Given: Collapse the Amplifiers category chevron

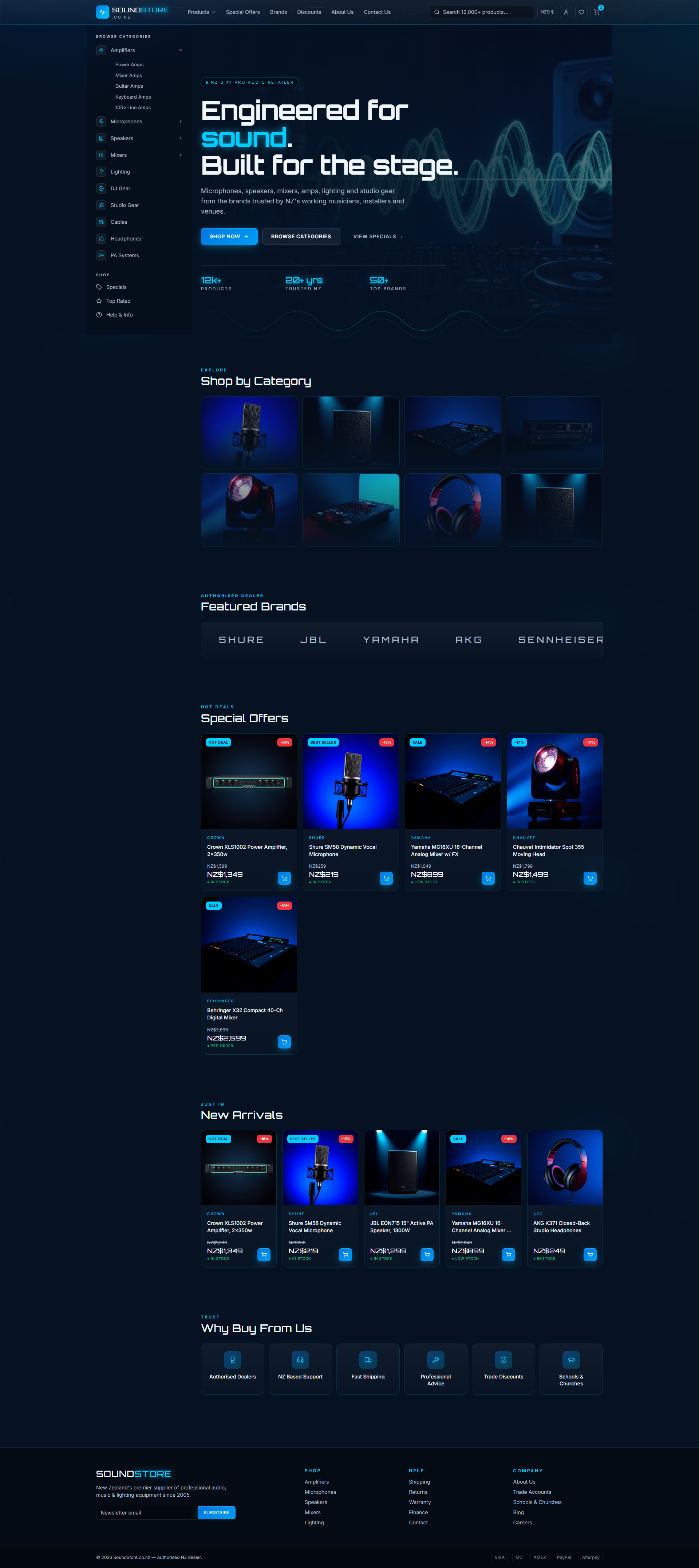Looking at the screenshot, I should click(181, 51).
